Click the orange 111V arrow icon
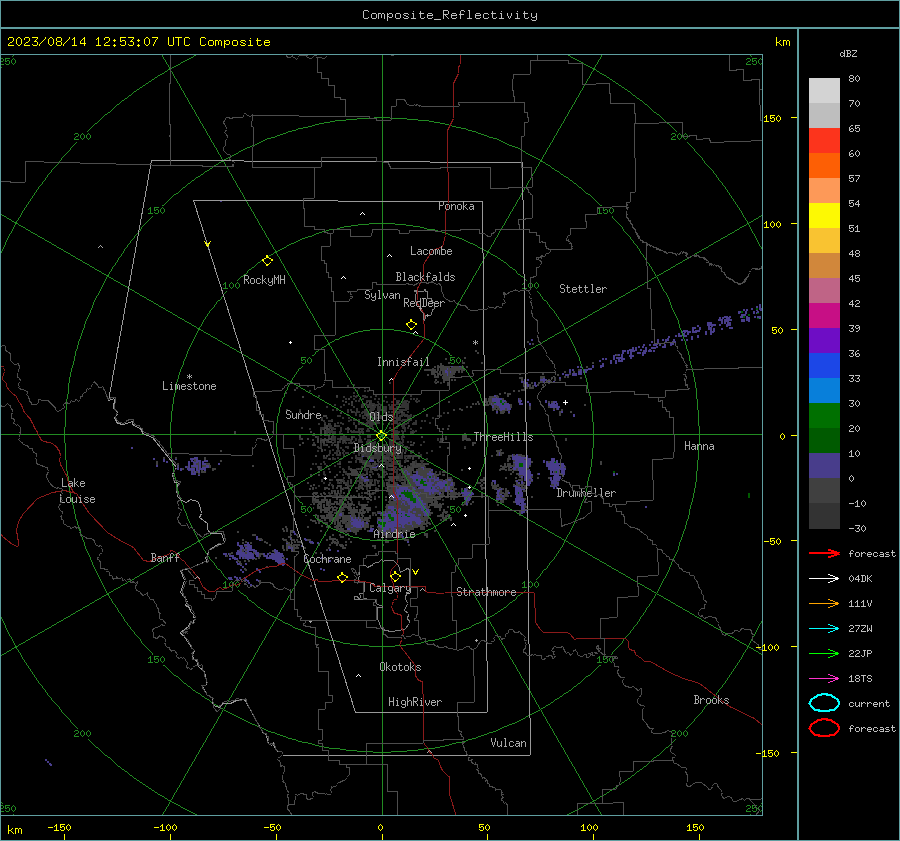This screenshot has width=900, height=841. [x=824, y=603]
